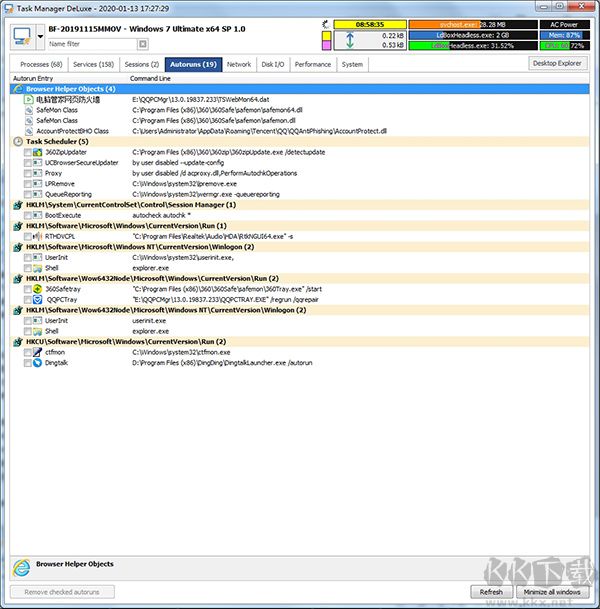Image resolution: width=600 pixels, height=609 pixels.
Task: Check the RTHDVCPL checkbox
Action: point(28,237)
